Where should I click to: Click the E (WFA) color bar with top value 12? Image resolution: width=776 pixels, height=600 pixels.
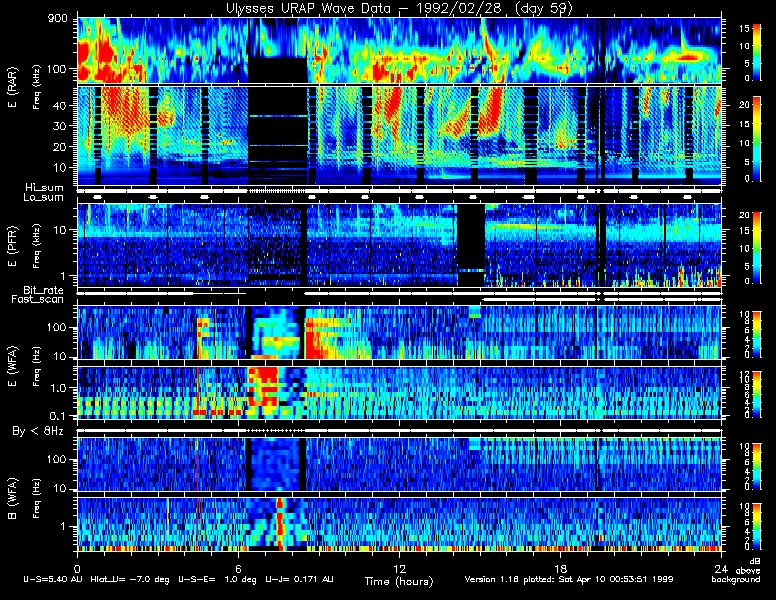tap(757, 394)
